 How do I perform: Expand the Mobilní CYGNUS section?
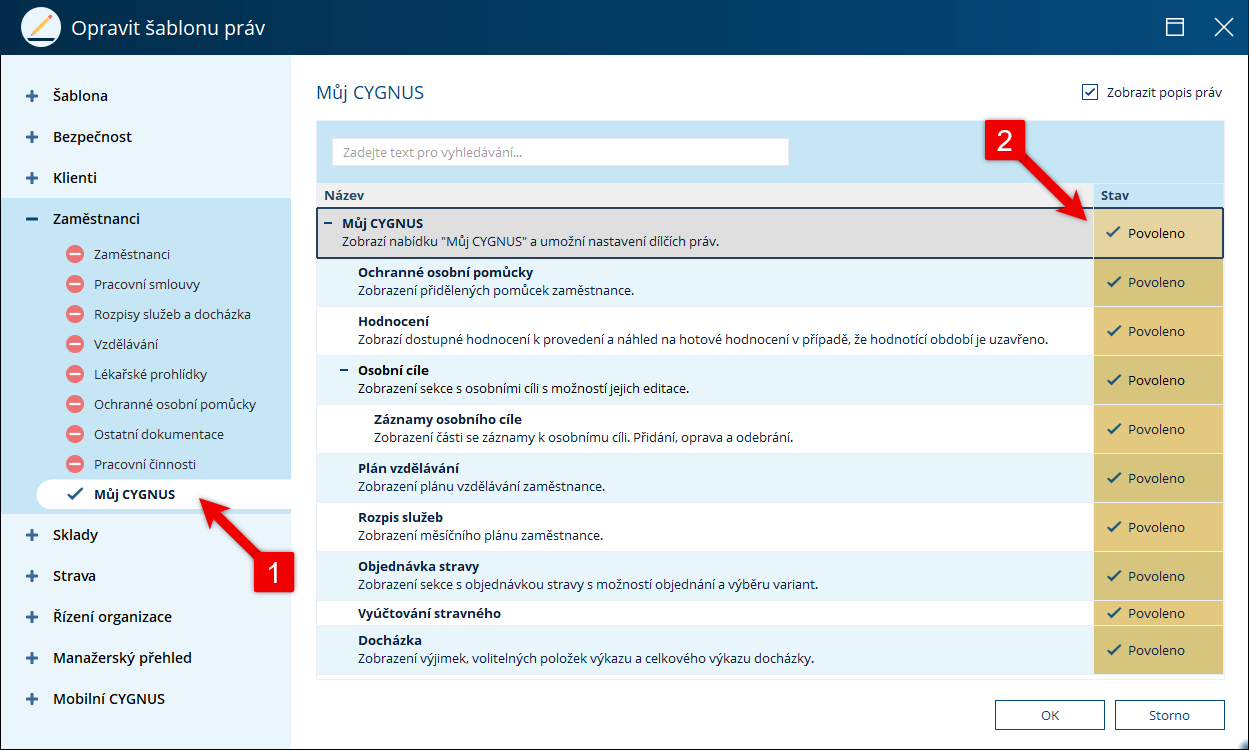pos(32,699)
